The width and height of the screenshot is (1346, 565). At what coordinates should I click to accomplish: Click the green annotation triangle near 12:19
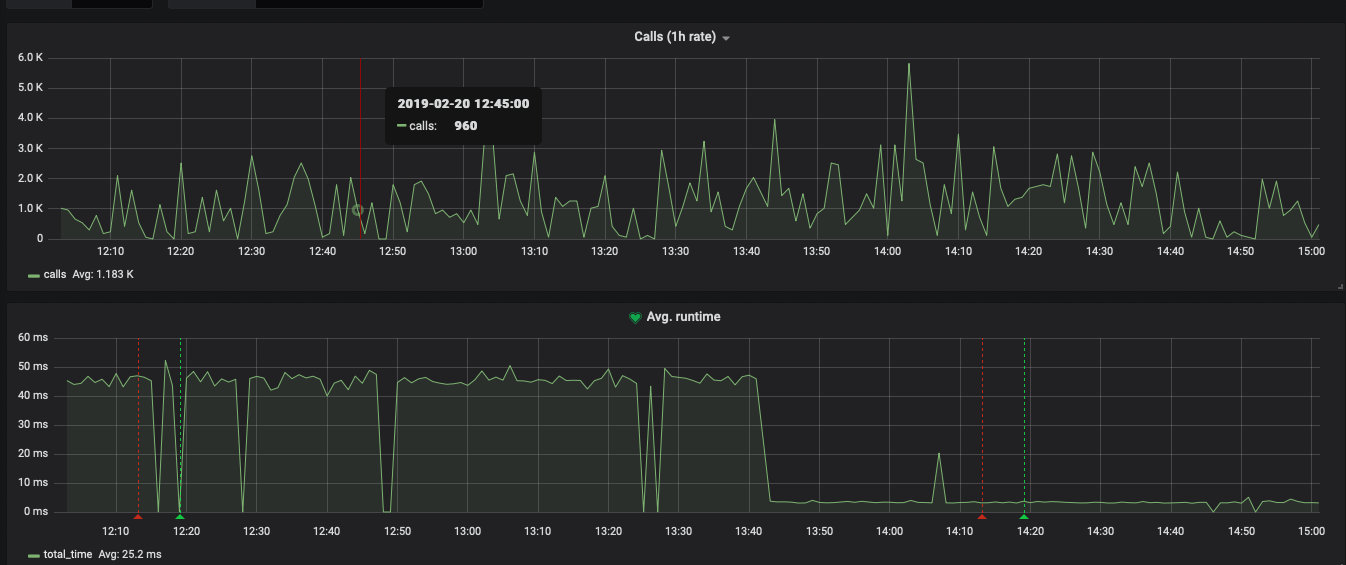pos(180,516)
